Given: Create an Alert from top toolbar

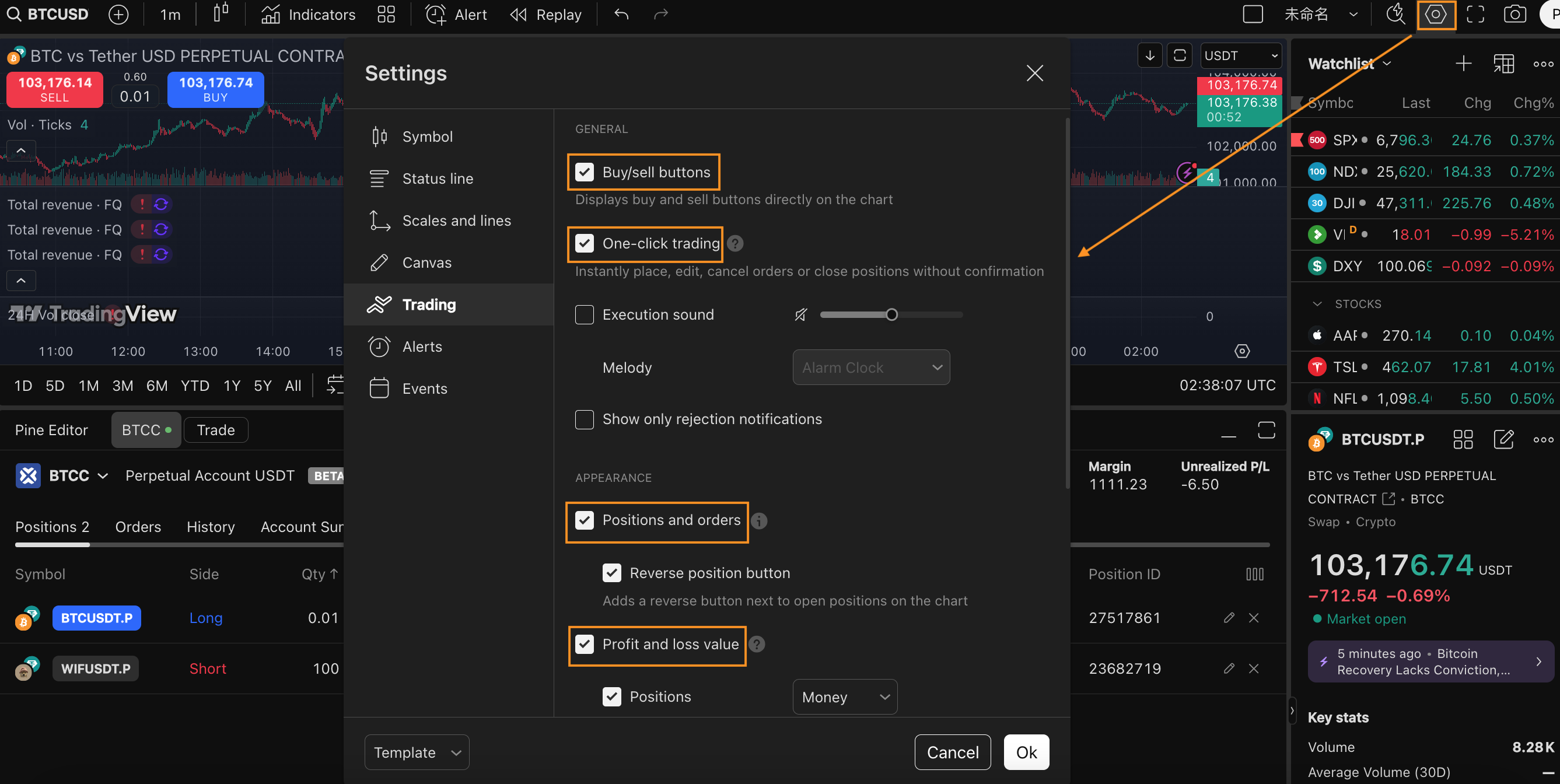Looking at the screenshot, I should [456, 15].
